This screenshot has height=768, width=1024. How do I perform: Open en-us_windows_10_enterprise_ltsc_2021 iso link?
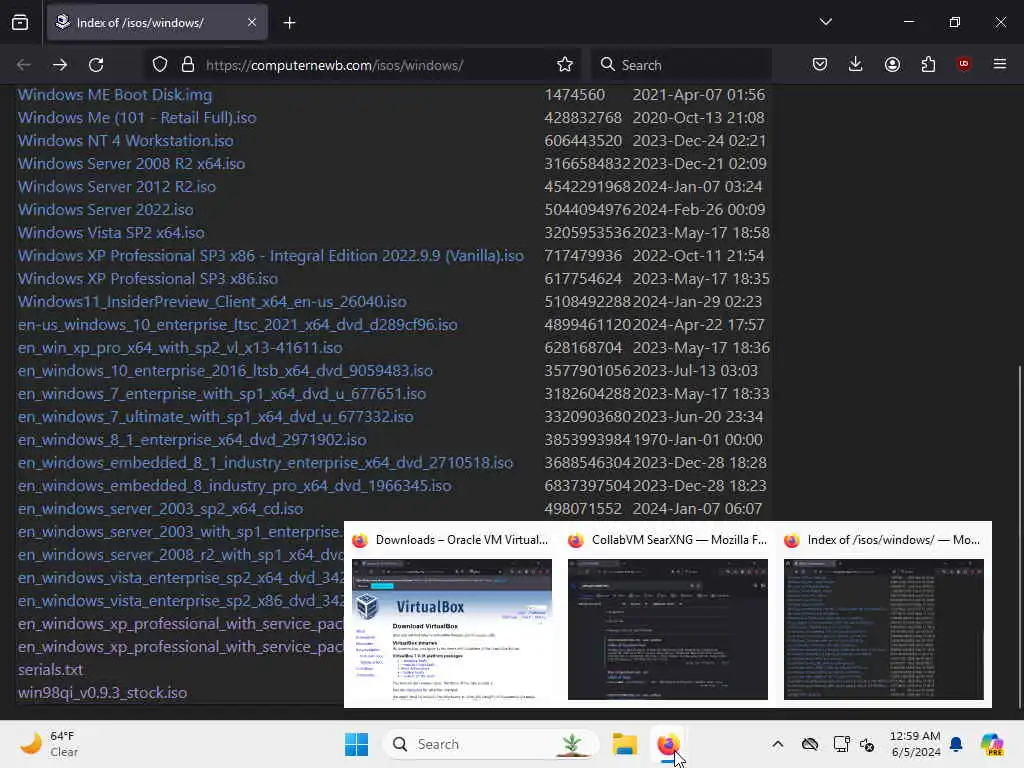238,325
